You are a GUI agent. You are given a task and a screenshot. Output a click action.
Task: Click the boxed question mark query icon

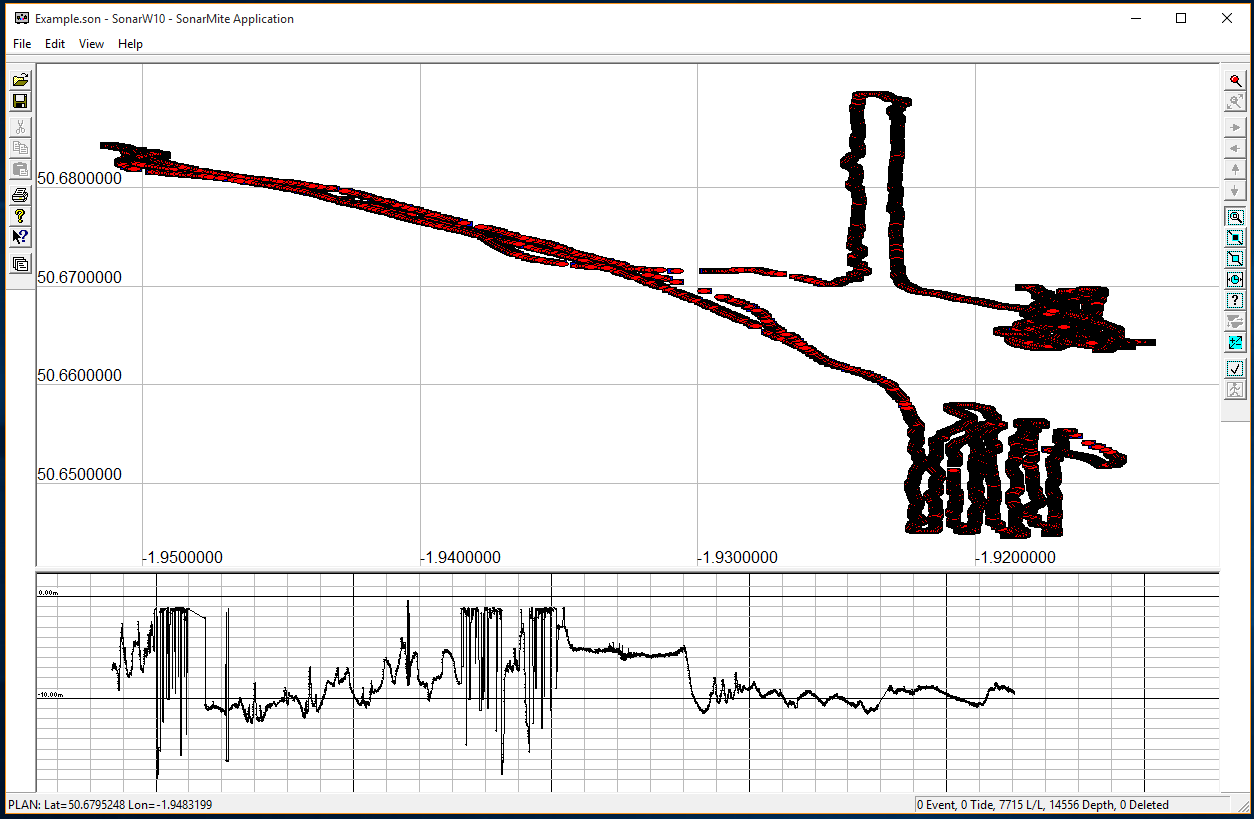pyautogui.click(x=1235, y=301)
